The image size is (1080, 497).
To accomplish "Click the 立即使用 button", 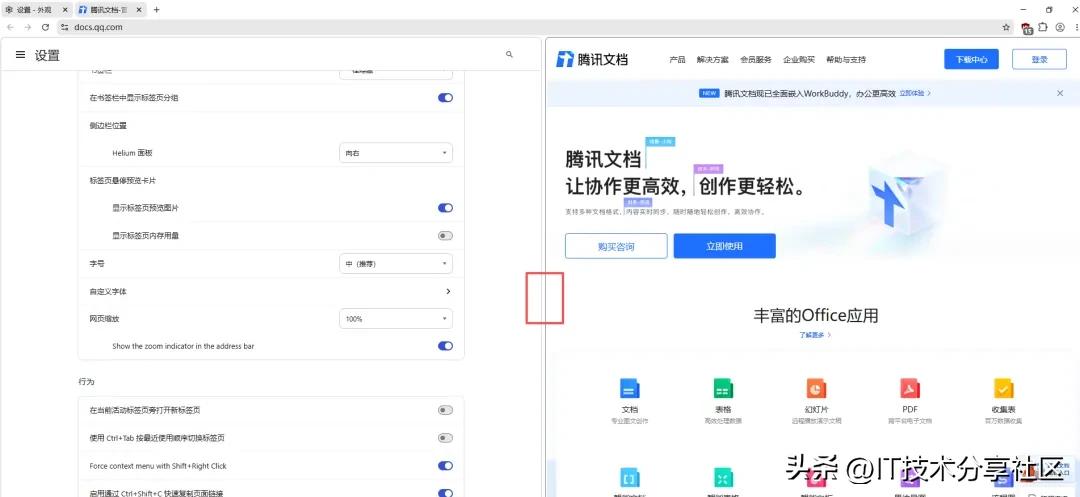I will tap(725, 246).
